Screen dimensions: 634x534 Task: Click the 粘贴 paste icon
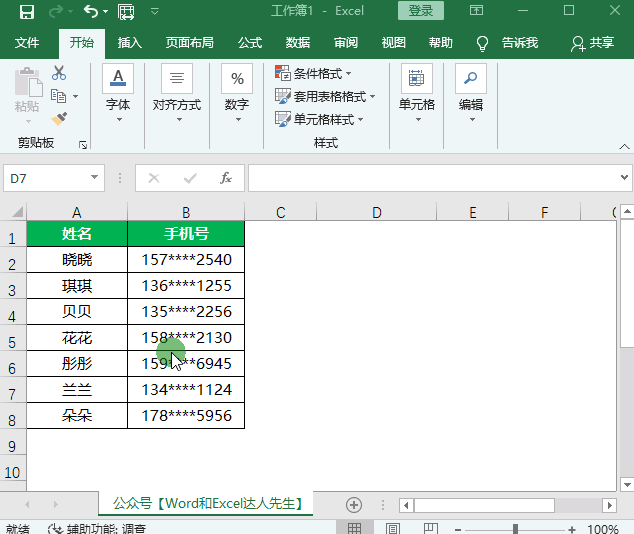pos(27,83)
